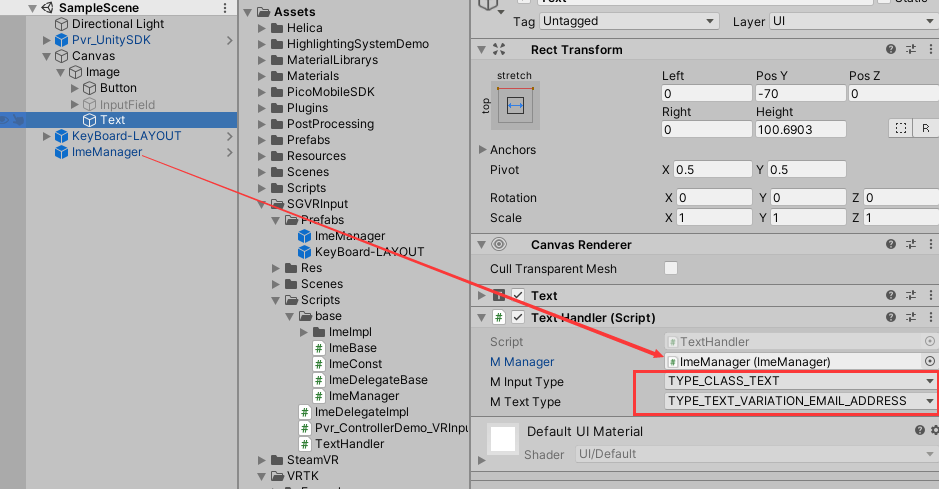Click the ImeManager prefab icon in Prefabs folder

(x=304, y=236)
